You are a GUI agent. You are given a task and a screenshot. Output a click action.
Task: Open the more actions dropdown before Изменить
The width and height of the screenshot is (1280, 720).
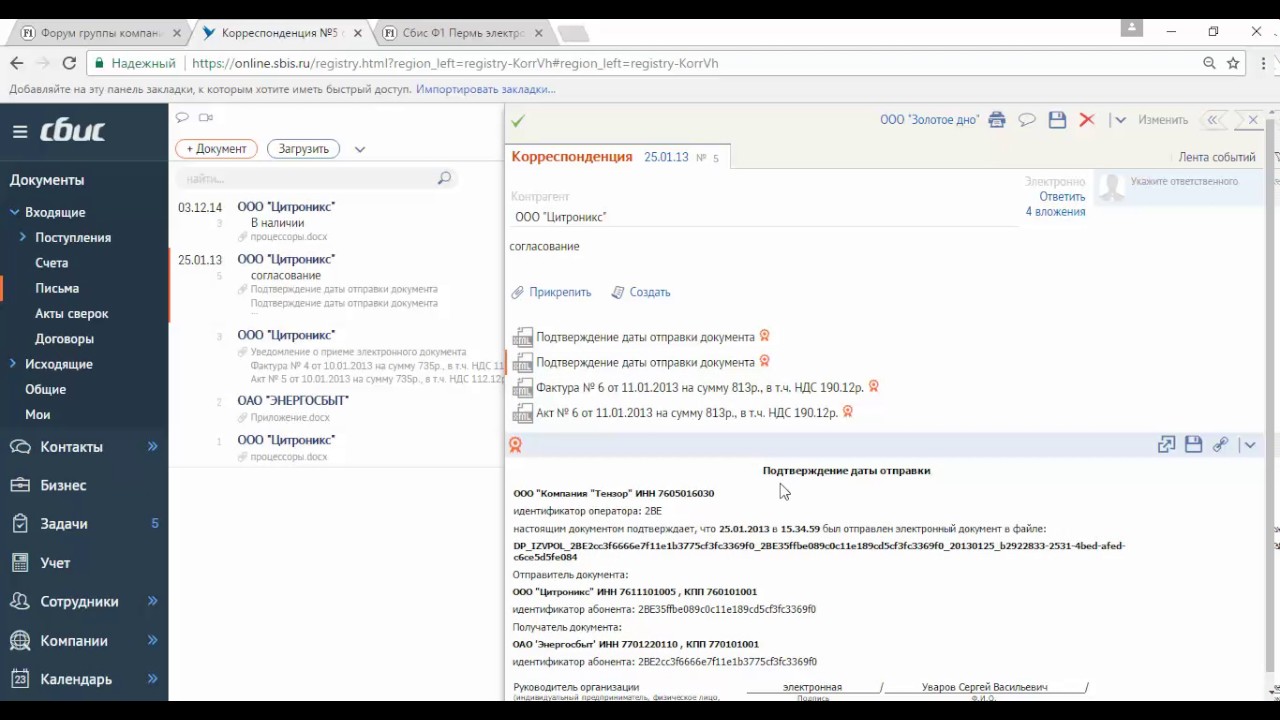point(1120,120)
